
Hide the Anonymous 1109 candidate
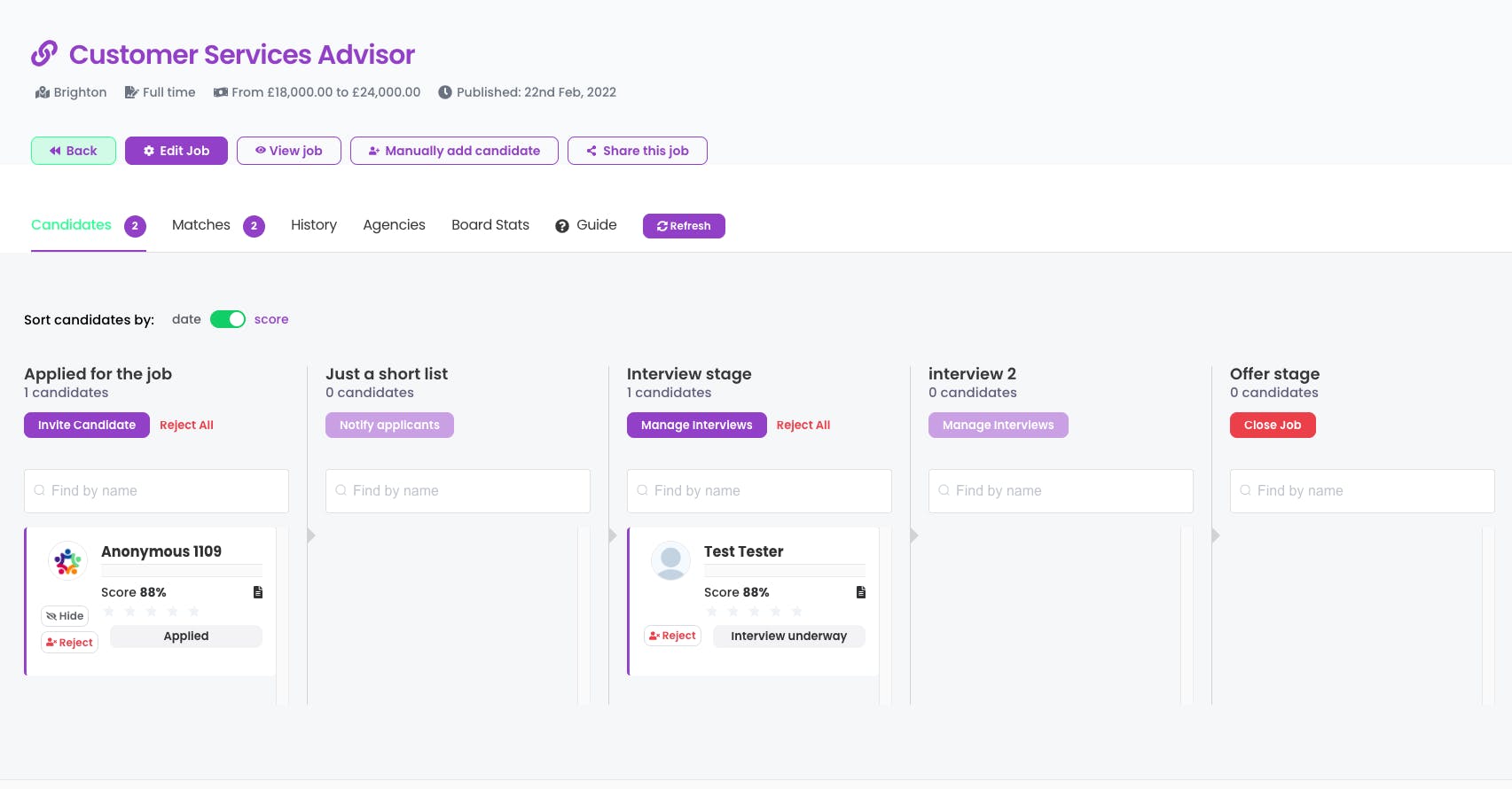point(65,616)
